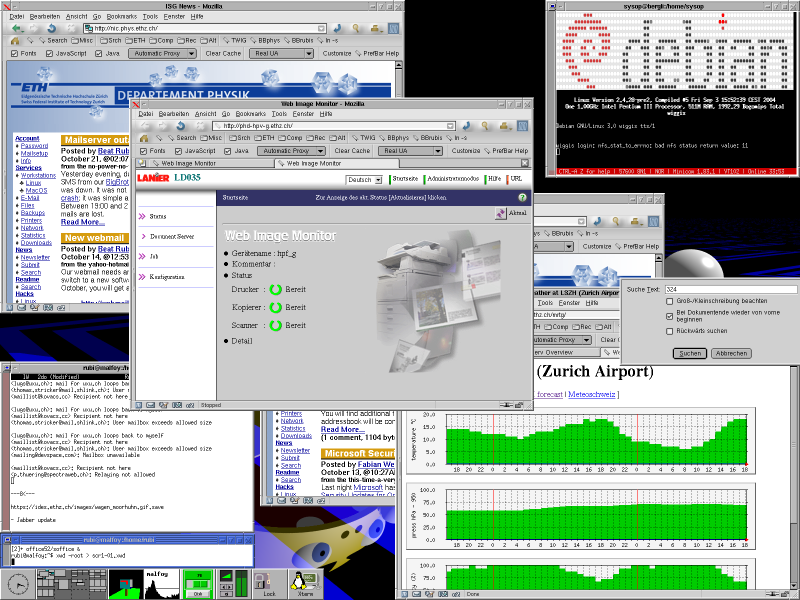Launch Xterm from the dock

pos(305,584)
